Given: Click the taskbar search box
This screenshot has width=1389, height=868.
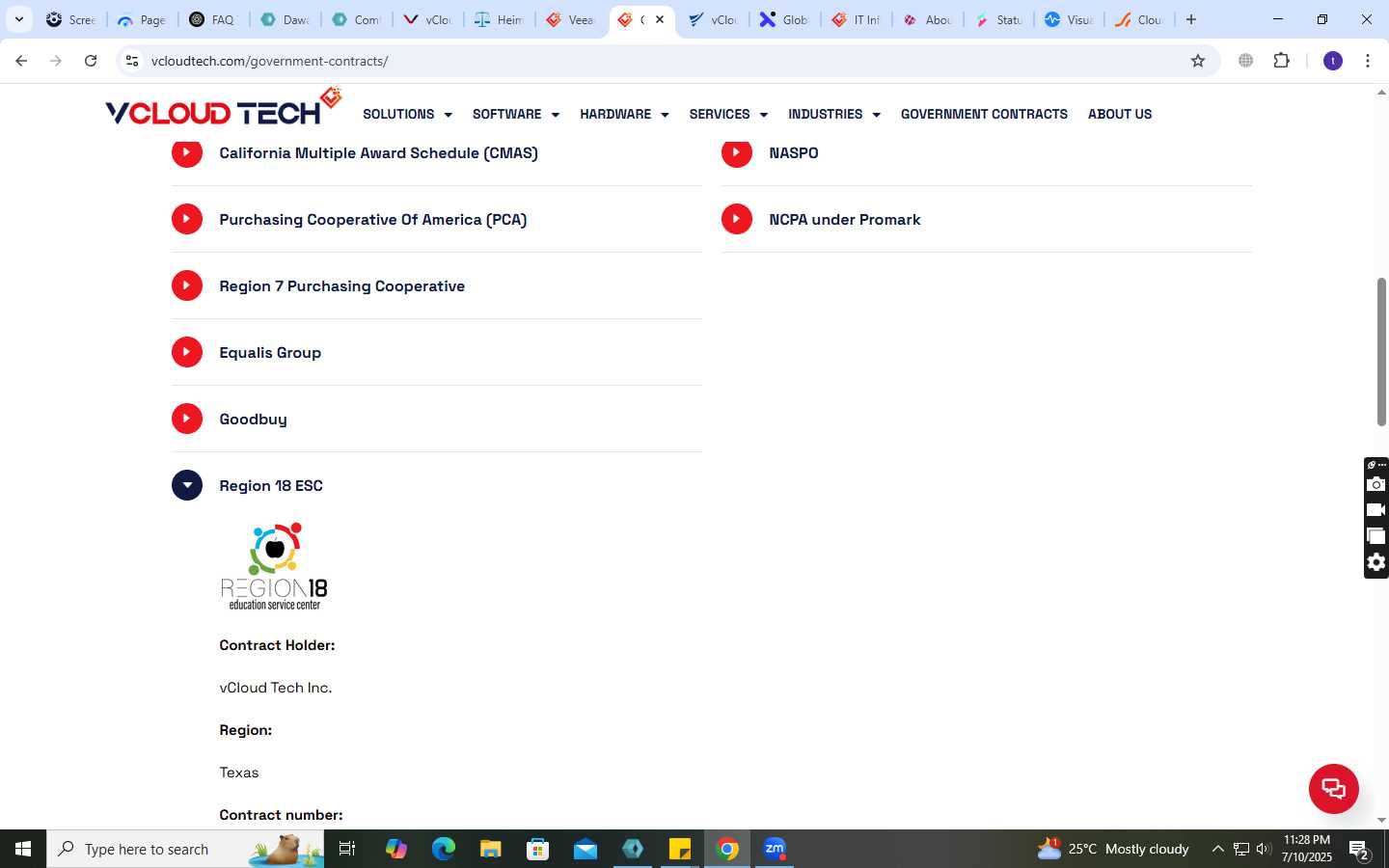Looking at the screenshot, I should (185, 849).
